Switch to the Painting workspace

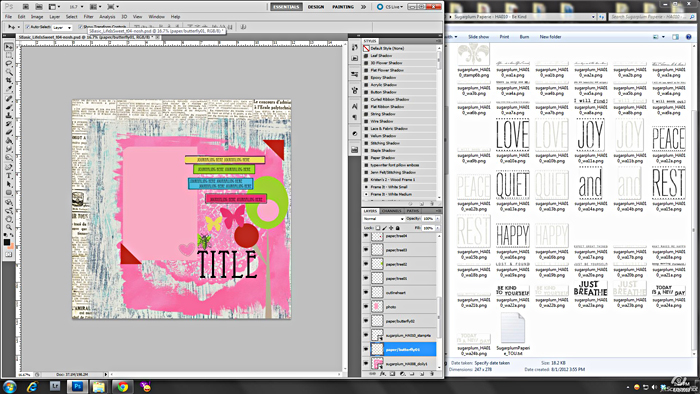[x=343, y=7]
